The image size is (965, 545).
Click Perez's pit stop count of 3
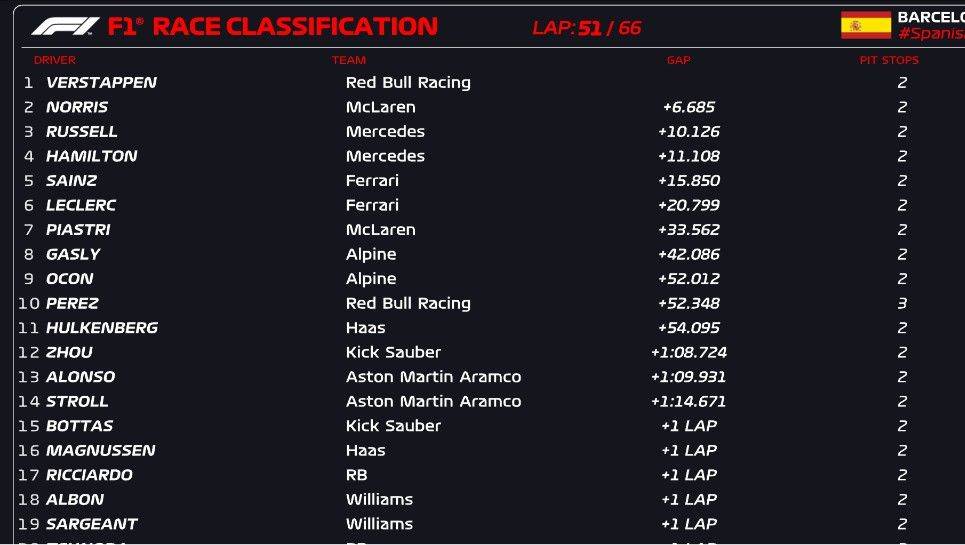[x=902, y=303]
